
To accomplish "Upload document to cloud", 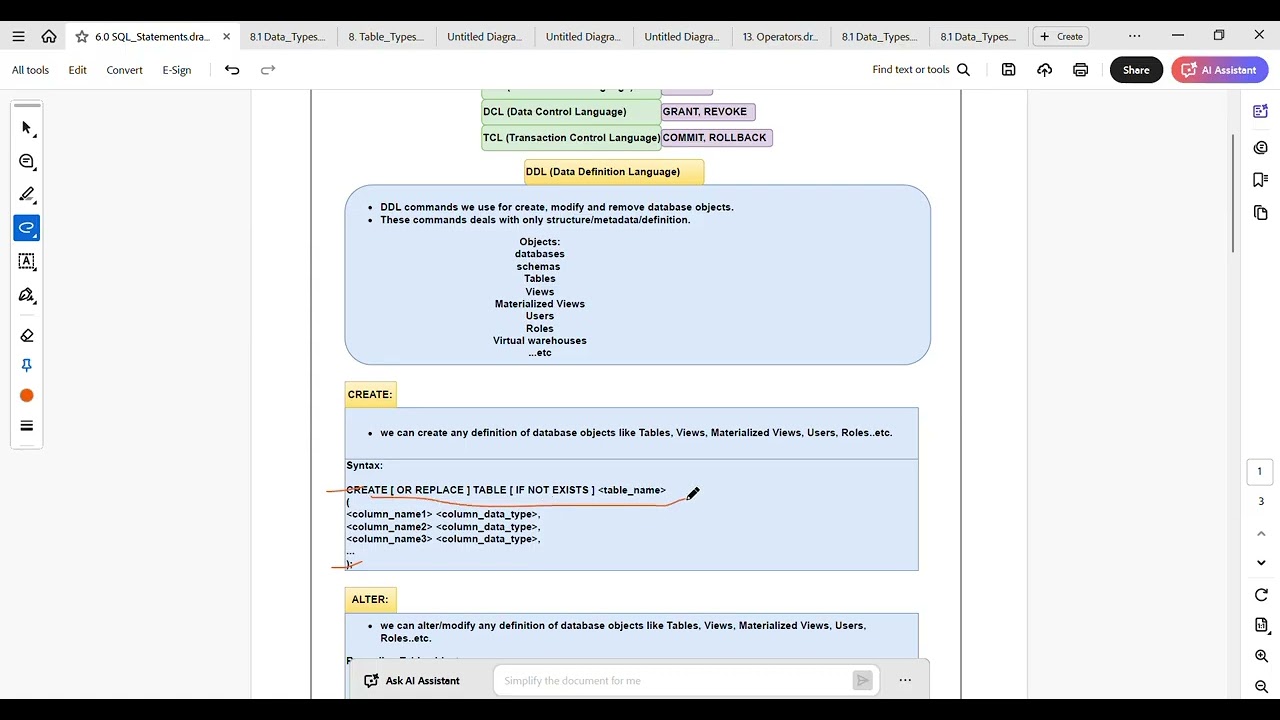I will tap(1044, 70).
